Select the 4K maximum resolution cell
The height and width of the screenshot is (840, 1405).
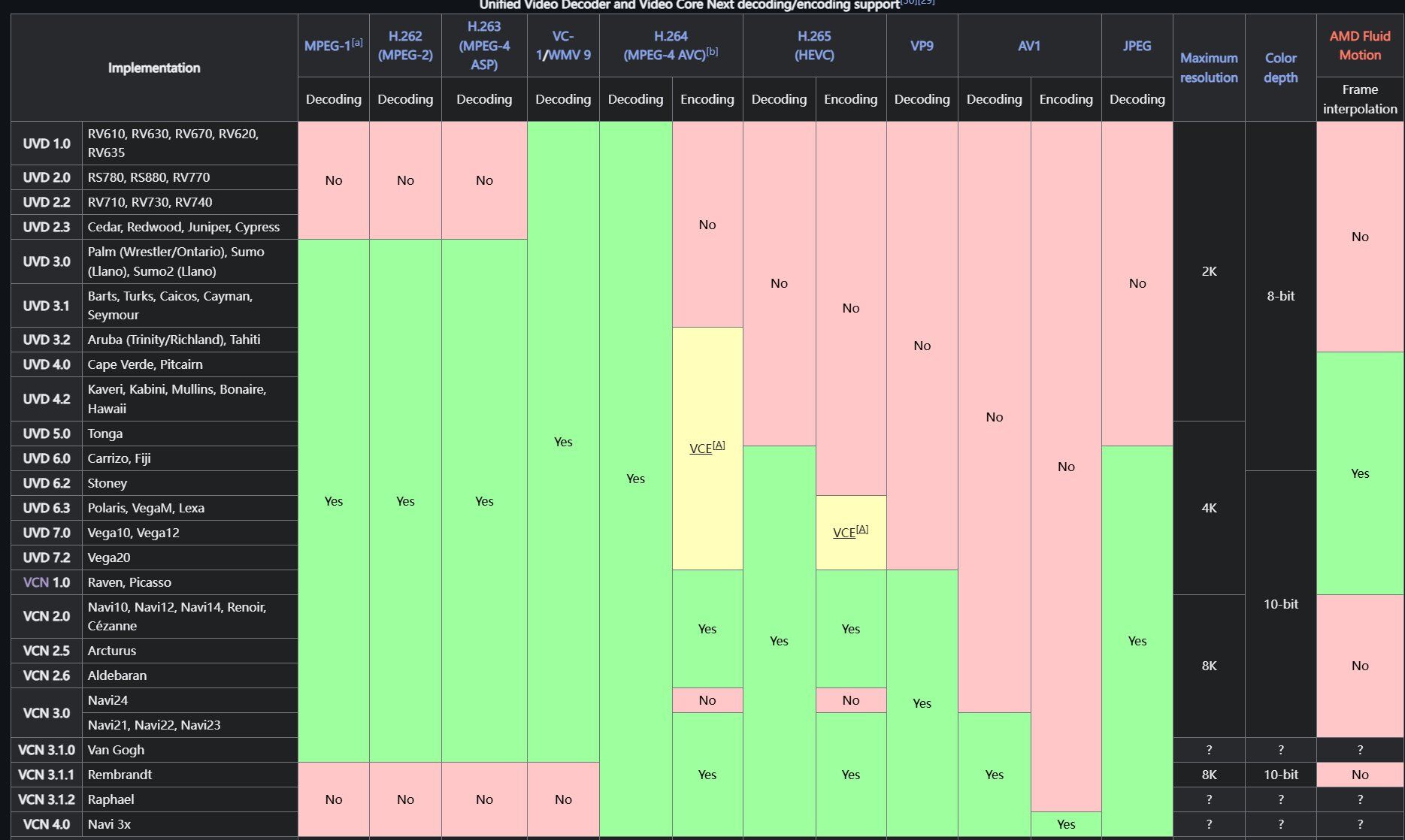(1209, 508)
